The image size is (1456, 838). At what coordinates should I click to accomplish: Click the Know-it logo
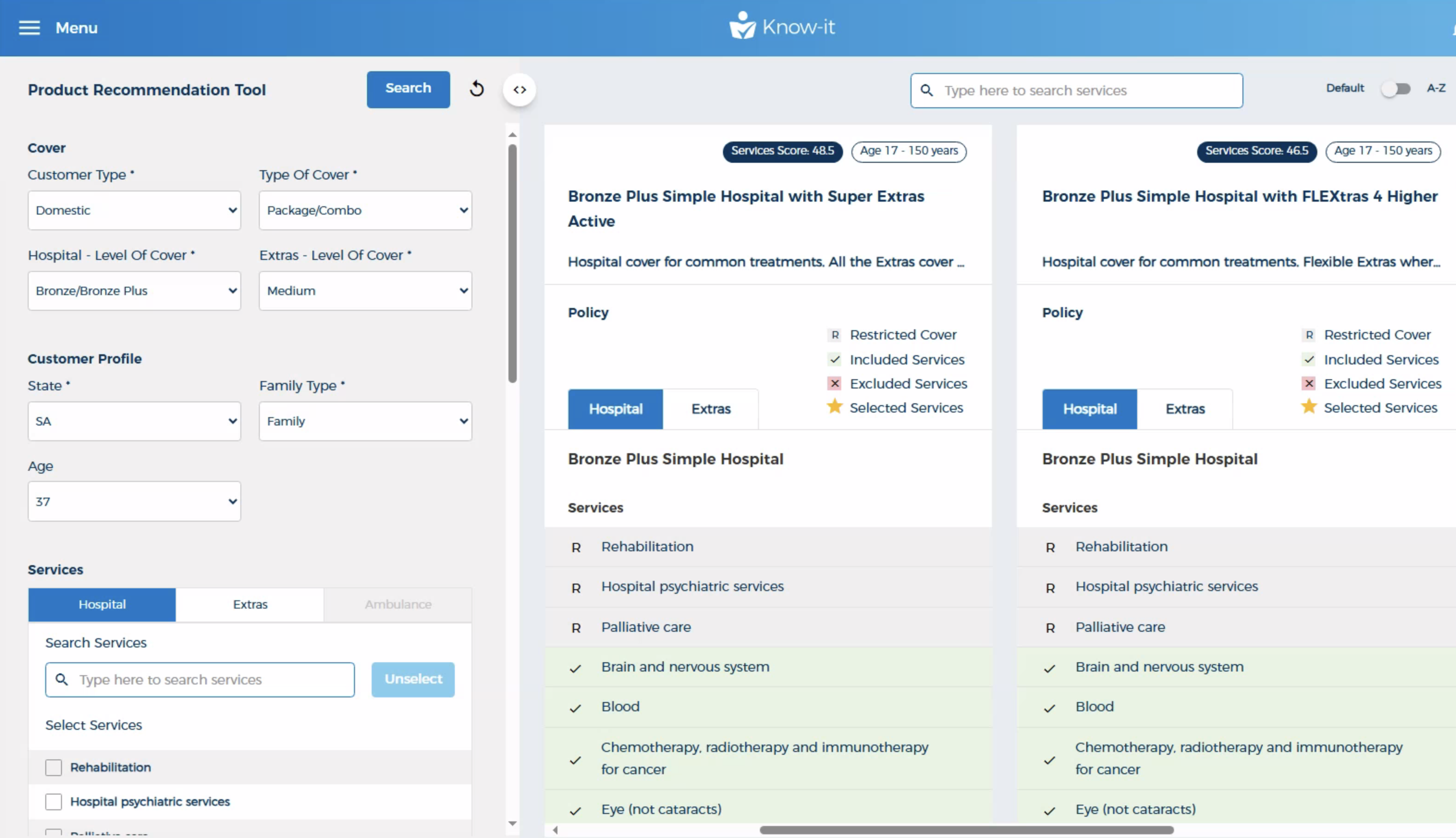pos(782,26)
